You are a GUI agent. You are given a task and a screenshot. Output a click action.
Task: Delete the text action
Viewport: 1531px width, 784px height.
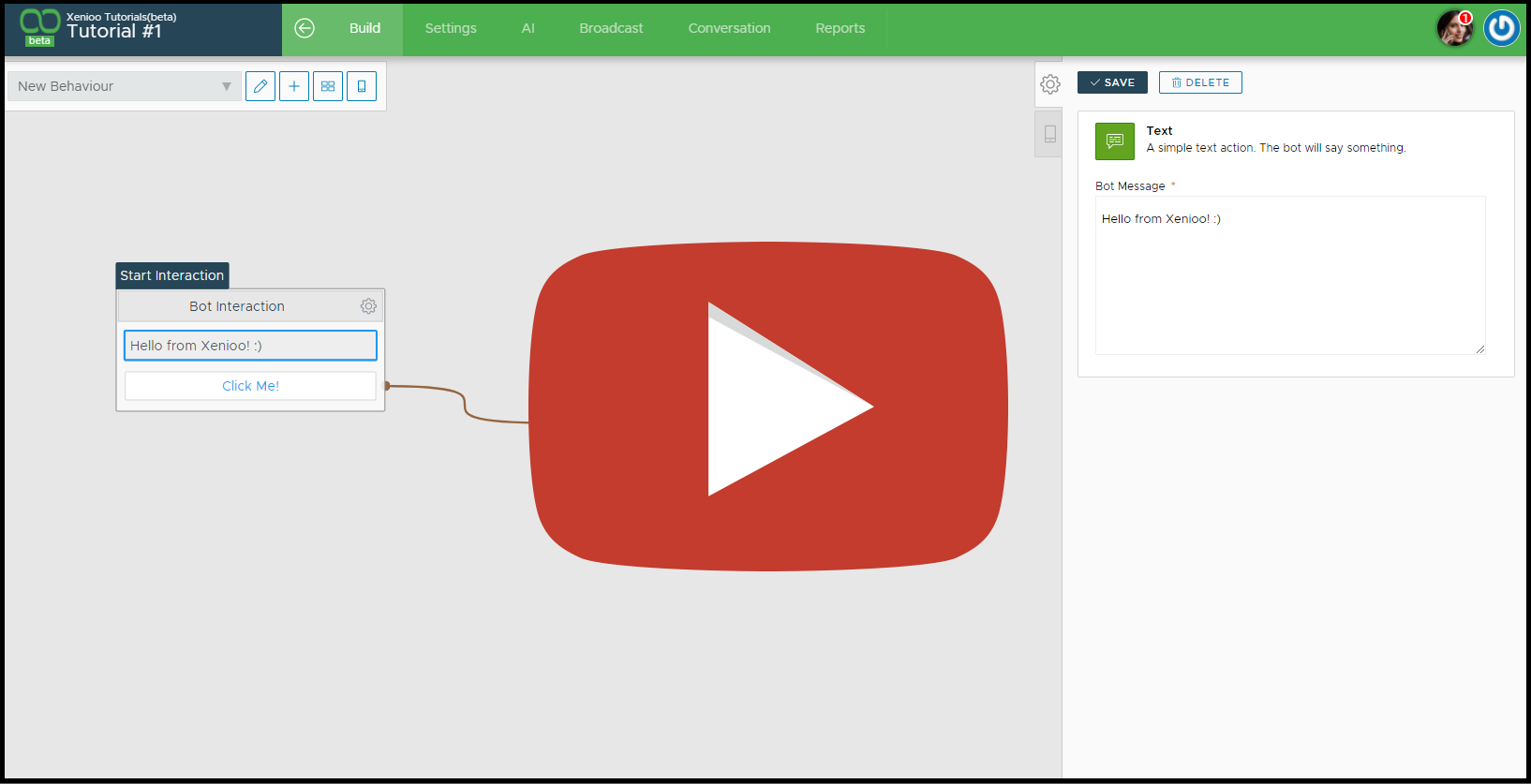[1200, 82]
